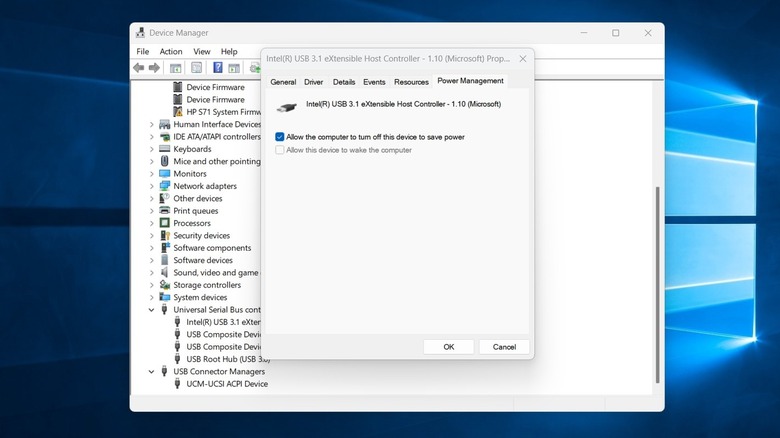Expand the System devices node
The width and height of the screenshot is (780, 438).
(152, 297)
